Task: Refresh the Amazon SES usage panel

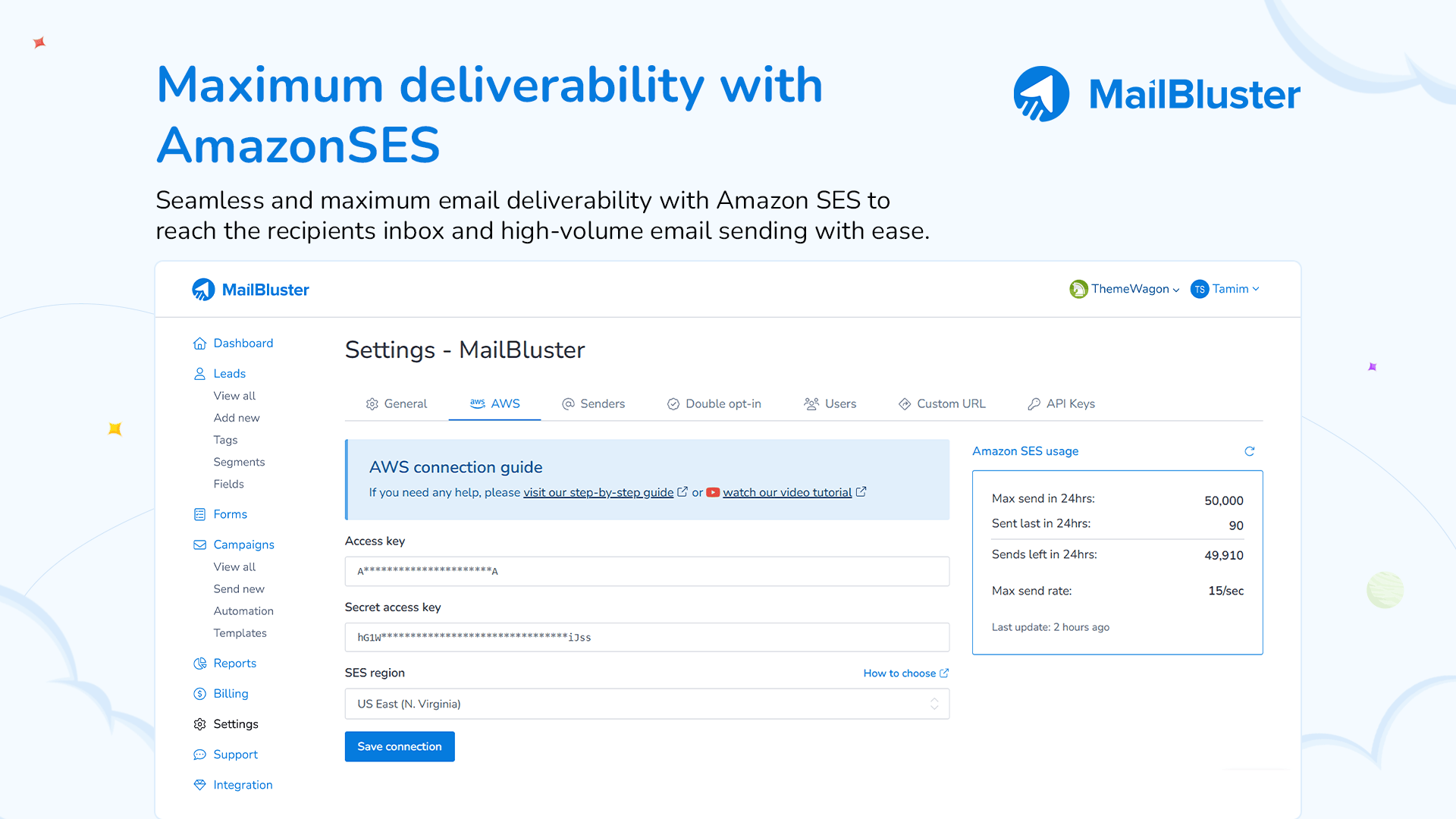Action: (1249, 451)
